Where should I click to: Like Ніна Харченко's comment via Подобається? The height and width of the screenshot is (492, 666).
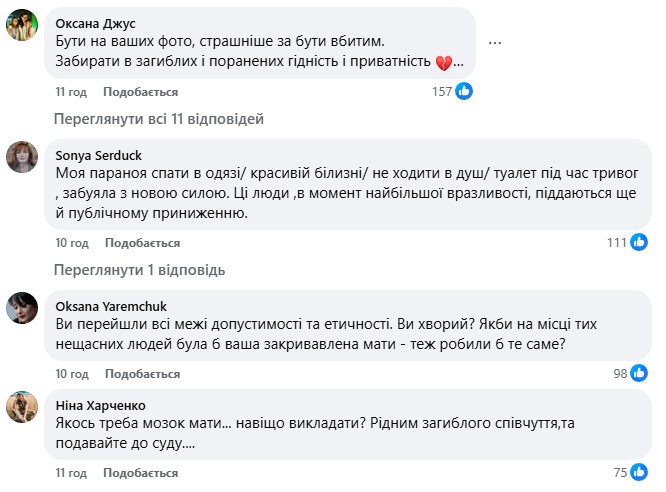point(141,474)
